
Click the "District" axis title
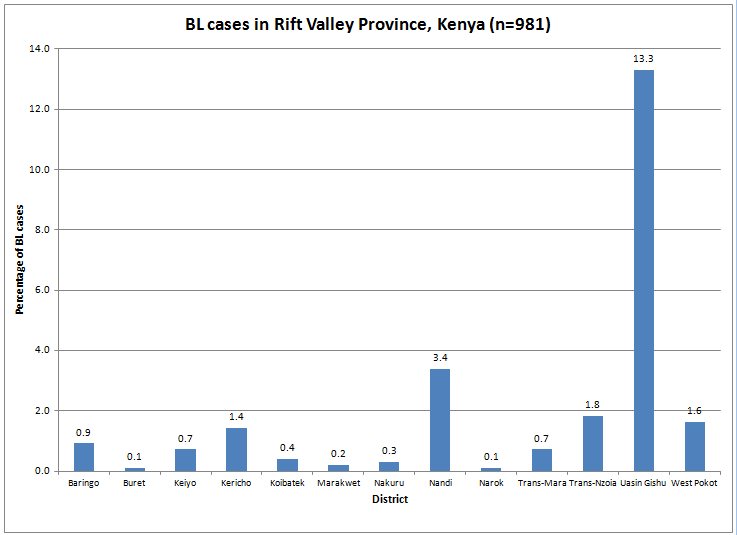389,499
